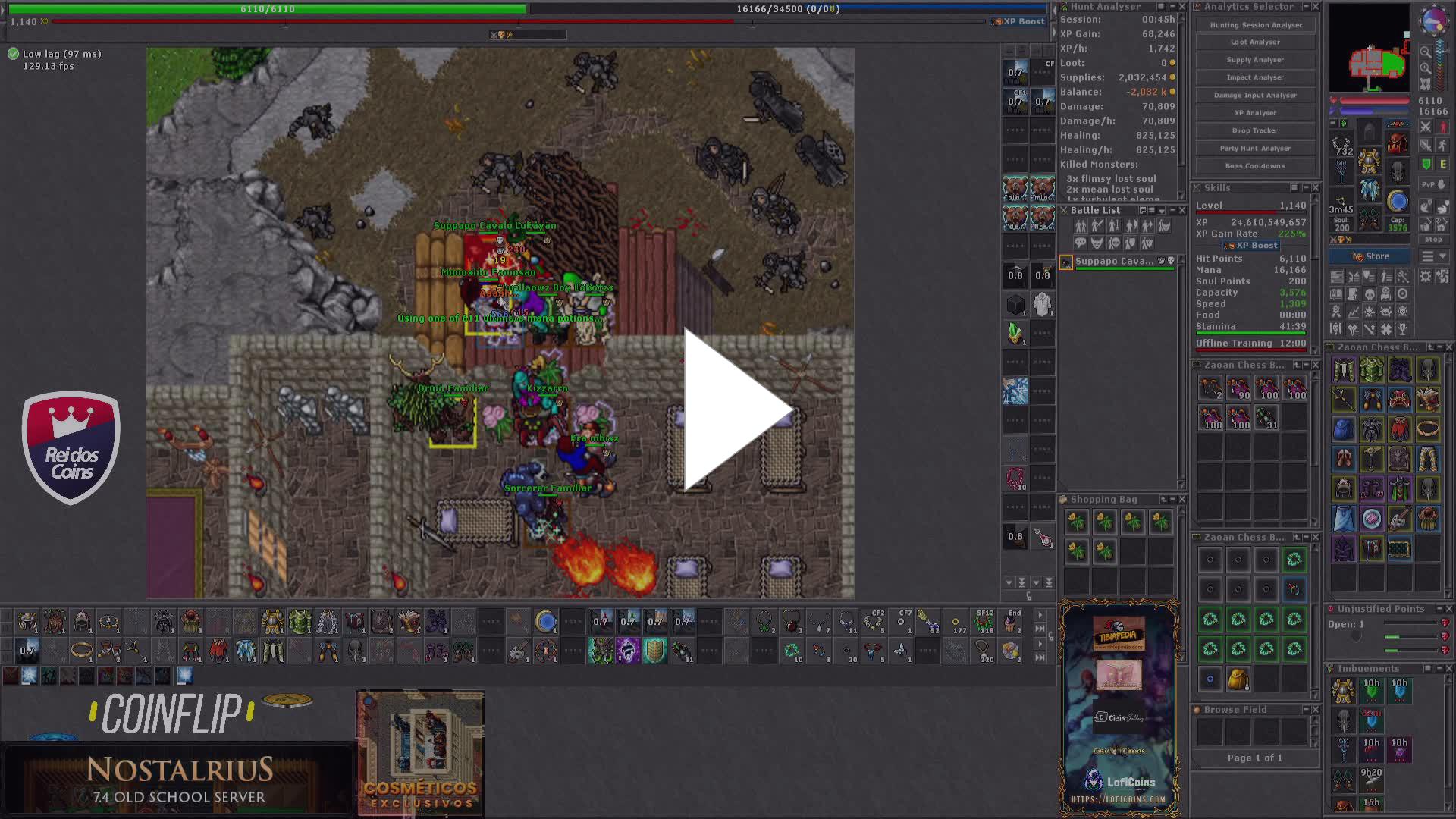Expand the Browse Field panel
This screenshot has width=1456, height=819.
coord(1306,709)
